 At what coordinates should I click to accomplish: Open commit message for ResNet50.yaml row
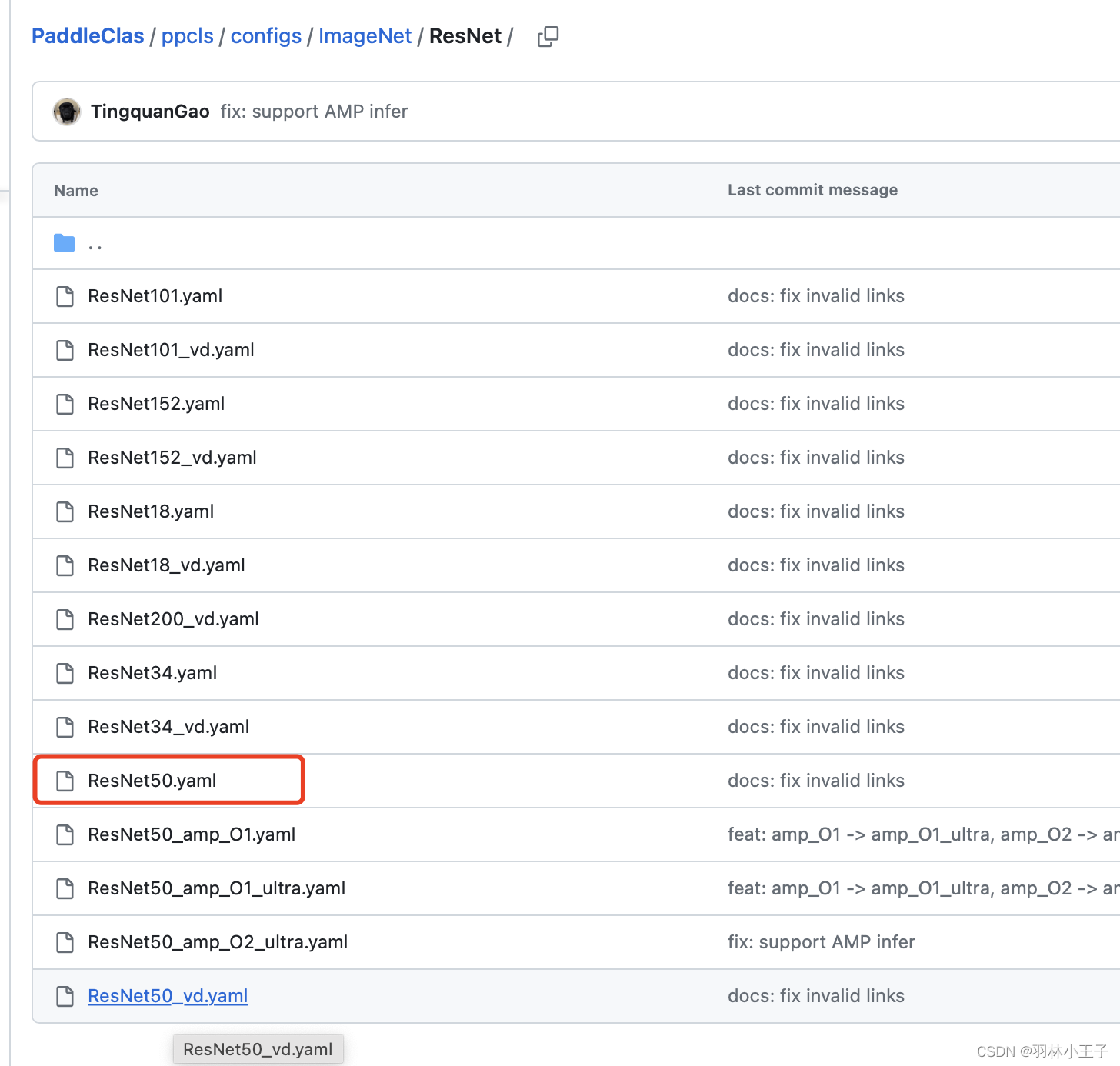[x=816, y=781]
